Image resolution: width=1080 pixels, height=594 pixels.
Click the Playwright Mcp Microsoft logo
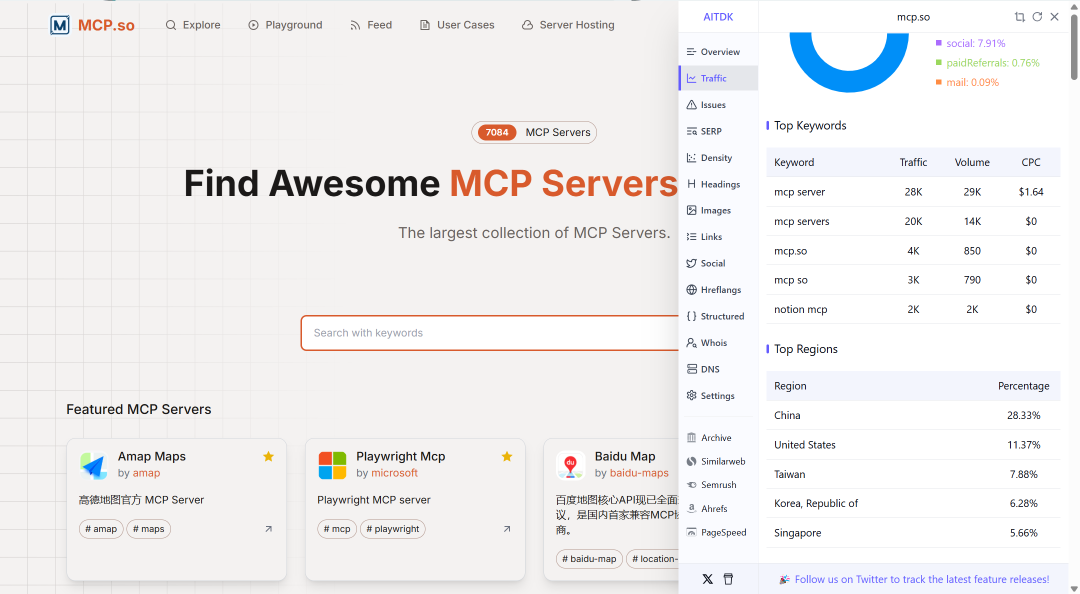332,465
